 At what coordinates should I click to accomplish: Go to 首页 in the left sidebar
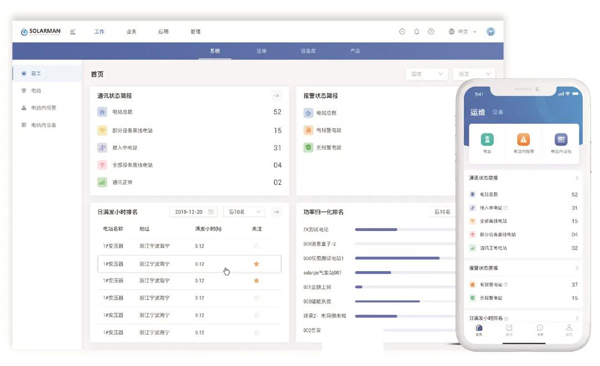pos(47,73)
